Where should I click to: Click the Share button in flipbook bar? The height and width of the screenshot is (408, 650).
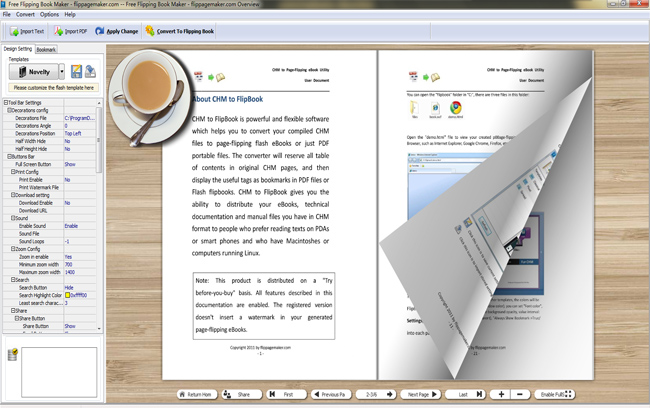pos(242,394)
